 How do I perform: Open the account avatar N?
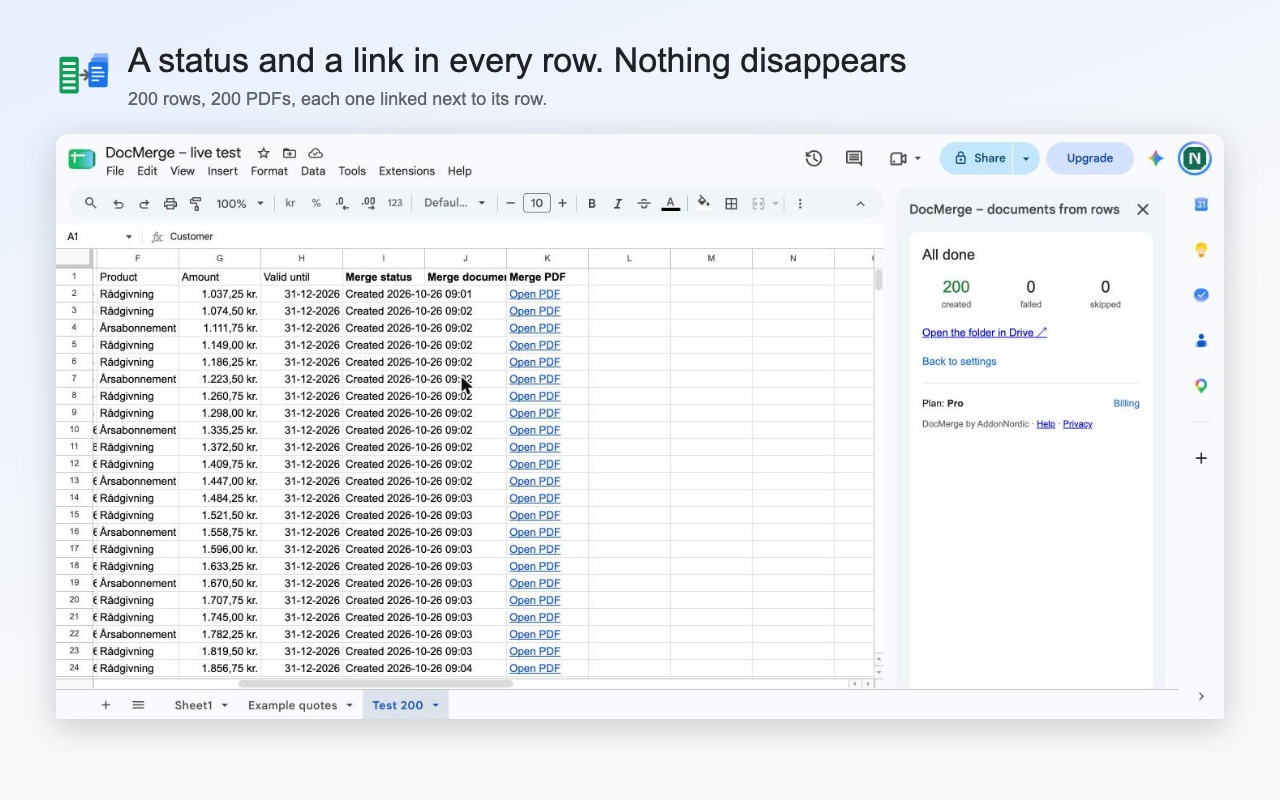click(1195, 158)
